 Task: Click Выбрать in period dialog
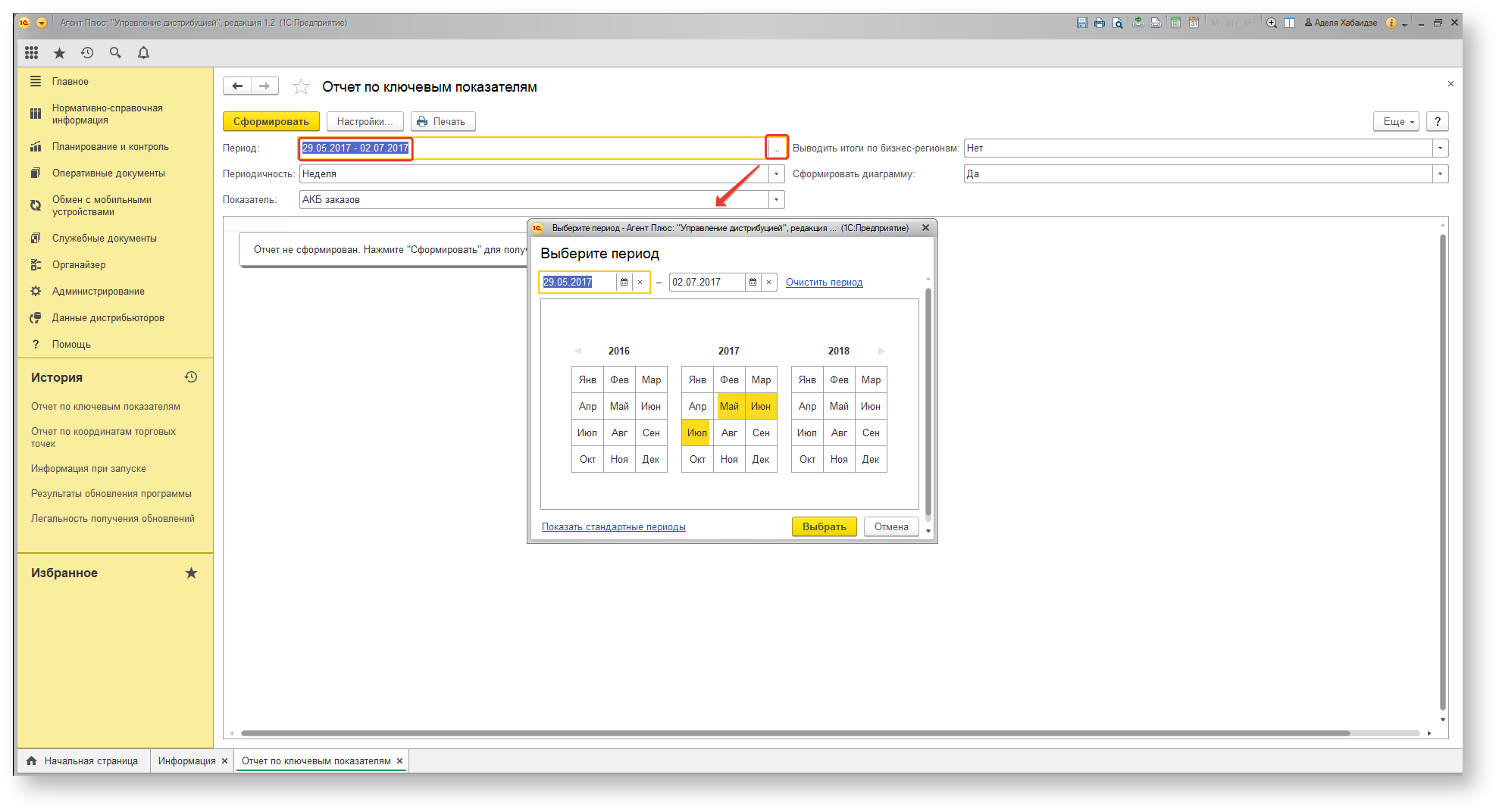click(824, 526)
